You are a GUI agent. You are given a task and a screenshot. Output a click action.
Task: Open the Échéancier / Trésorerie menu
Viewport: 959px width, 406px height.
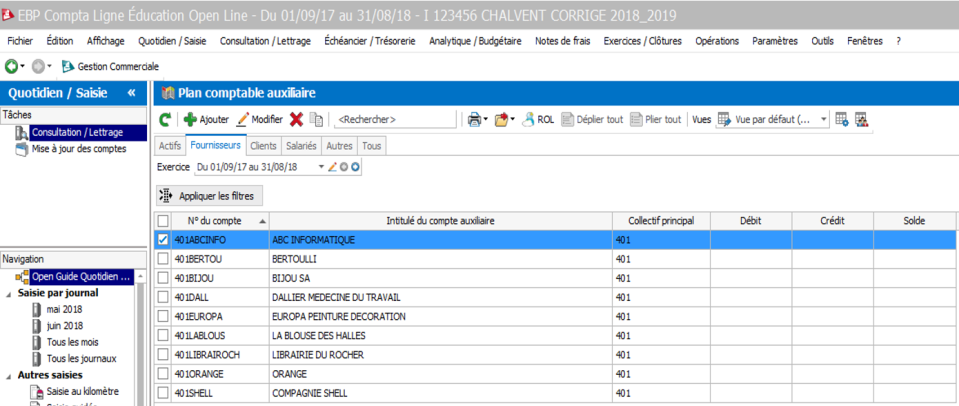370,42
